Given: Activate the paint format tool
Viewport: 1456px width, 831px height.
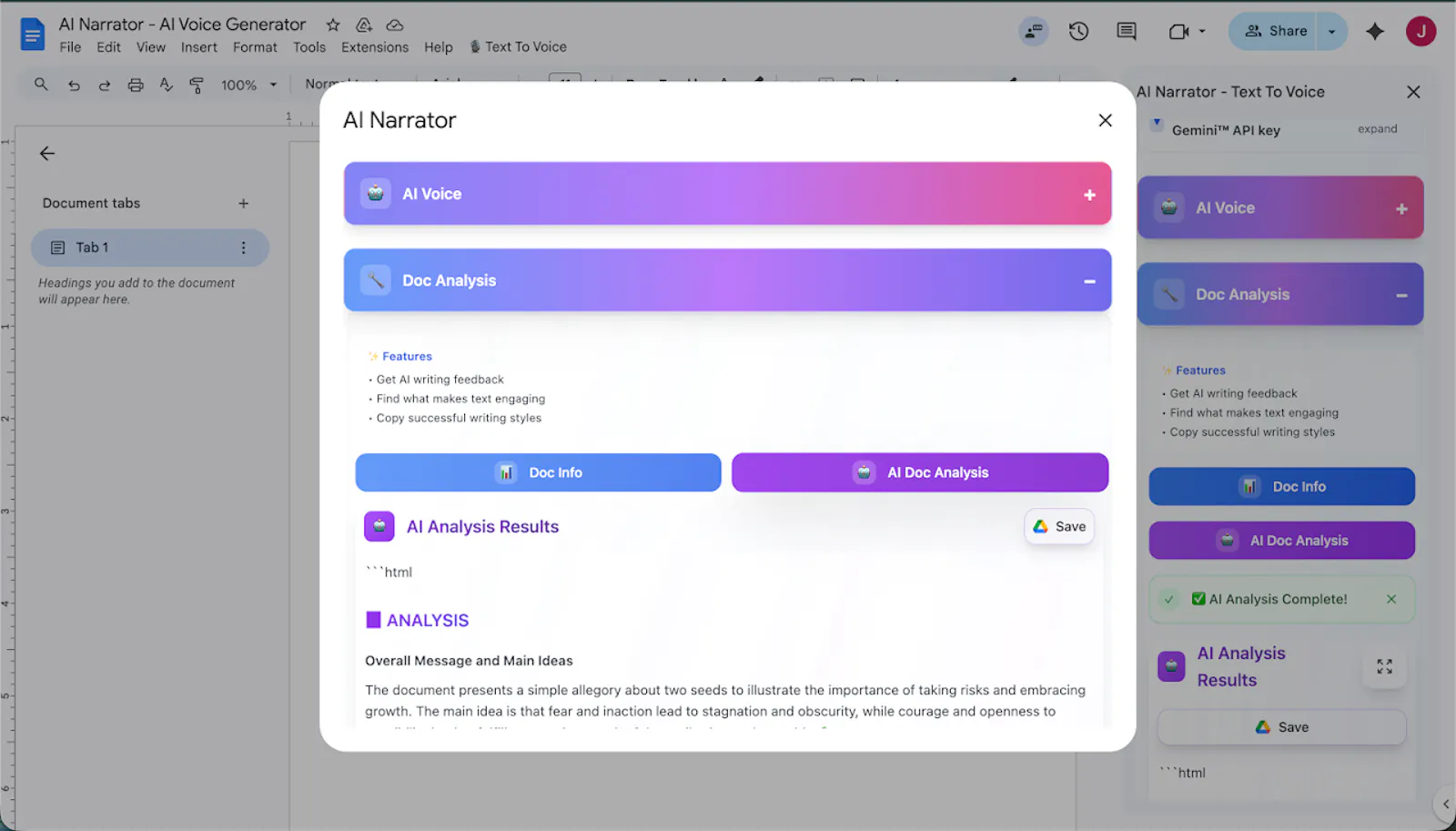Looking at the screenshot, I should 197,85.
